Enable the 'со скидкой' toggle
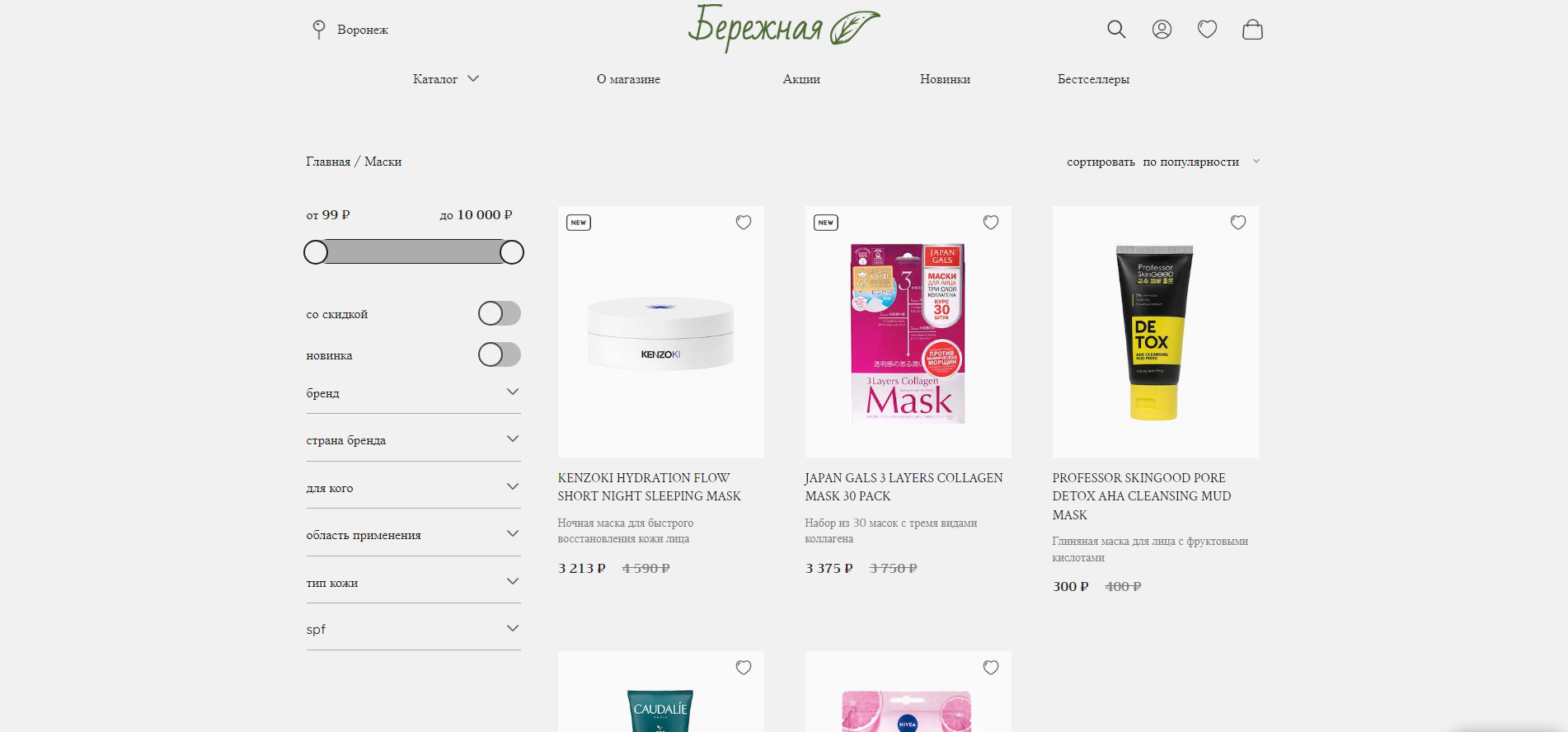 pyautogui.click(x=500, y=313)
